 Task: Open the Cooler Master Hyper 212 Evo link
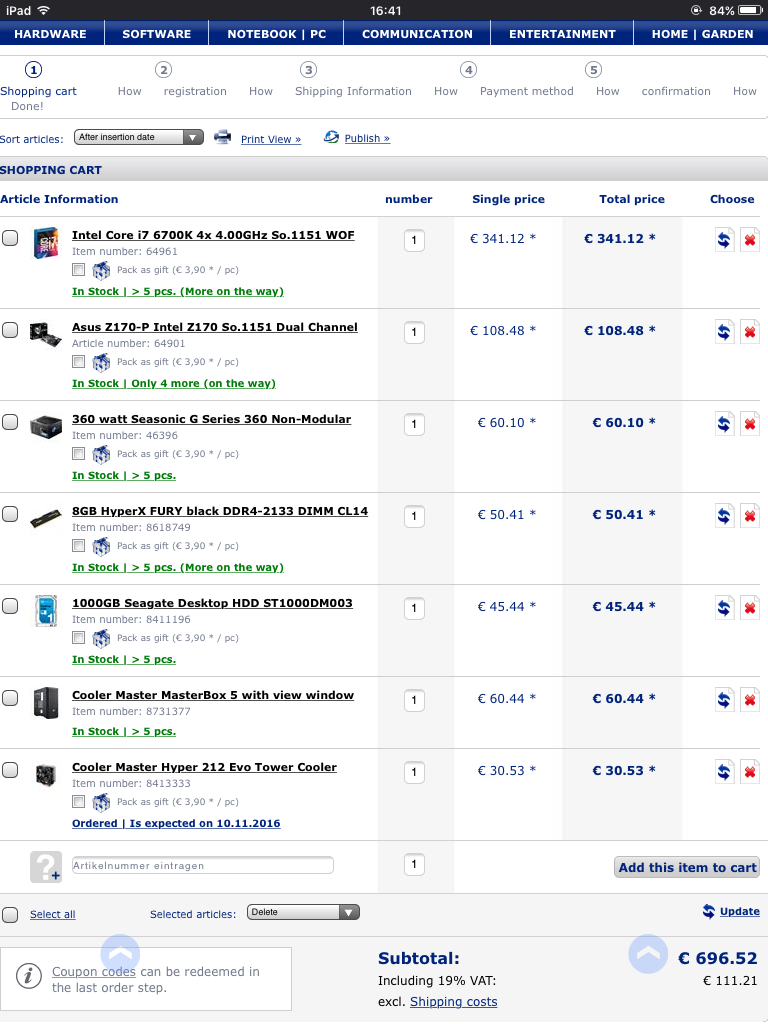(x=204, y=767)
